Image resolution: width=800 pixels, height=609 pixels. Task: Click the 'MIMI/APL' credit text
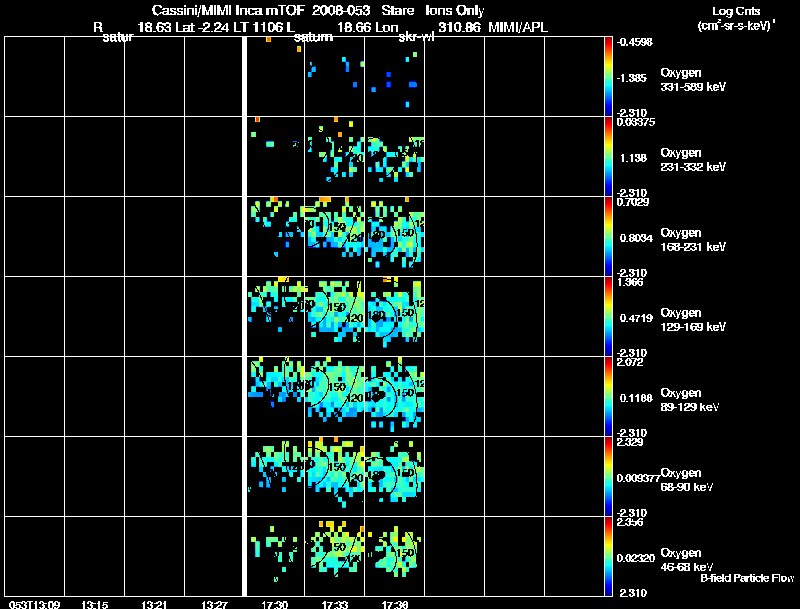pyautogui.click(x=518, y=28)
